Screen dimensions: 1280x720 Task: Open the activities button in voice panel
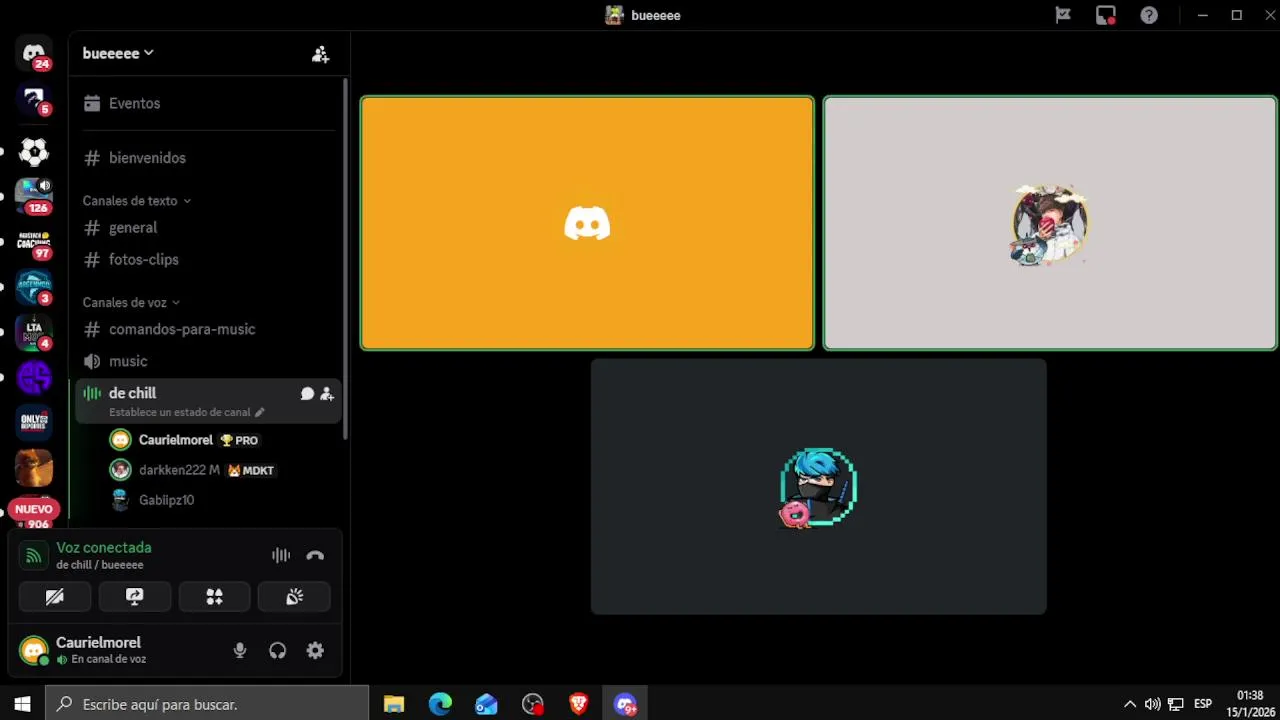[x=214, y=597]
